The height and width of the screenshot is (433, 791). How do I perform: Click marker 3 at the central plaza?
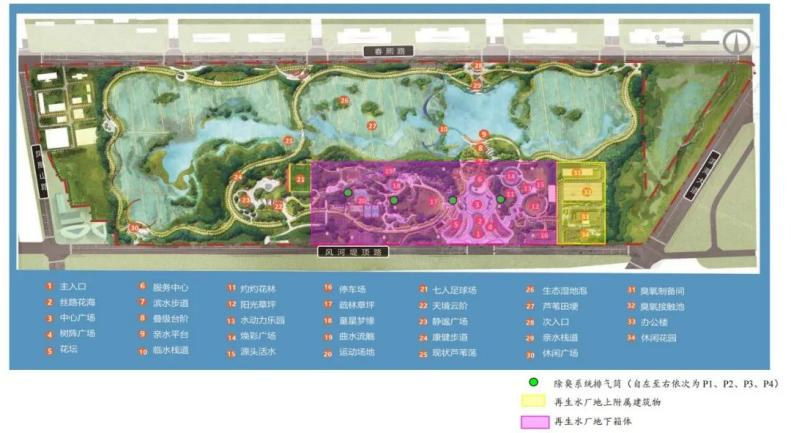pyautogui.click(x=477, y=204)
